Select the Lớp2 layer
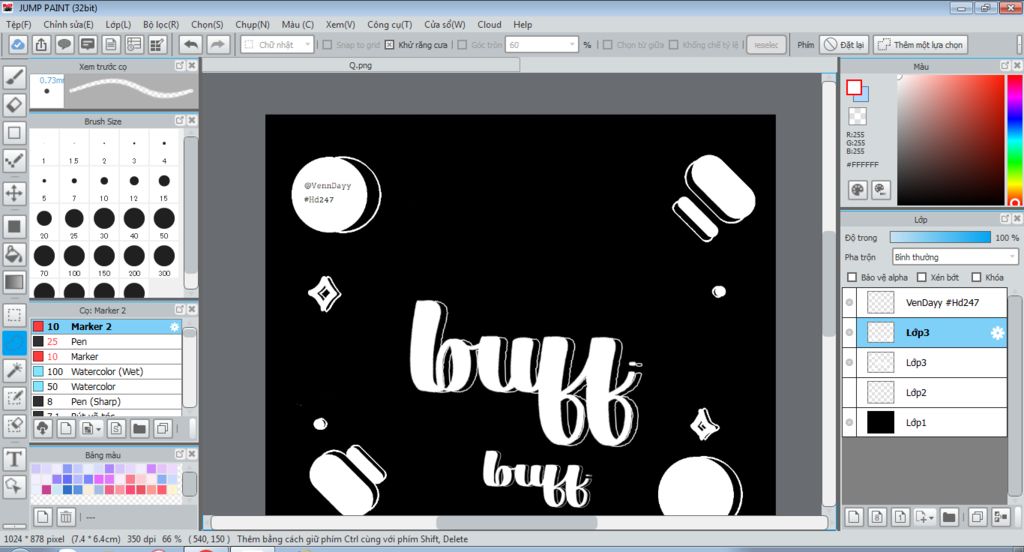The image size is (1024, 552). point(925,393)
